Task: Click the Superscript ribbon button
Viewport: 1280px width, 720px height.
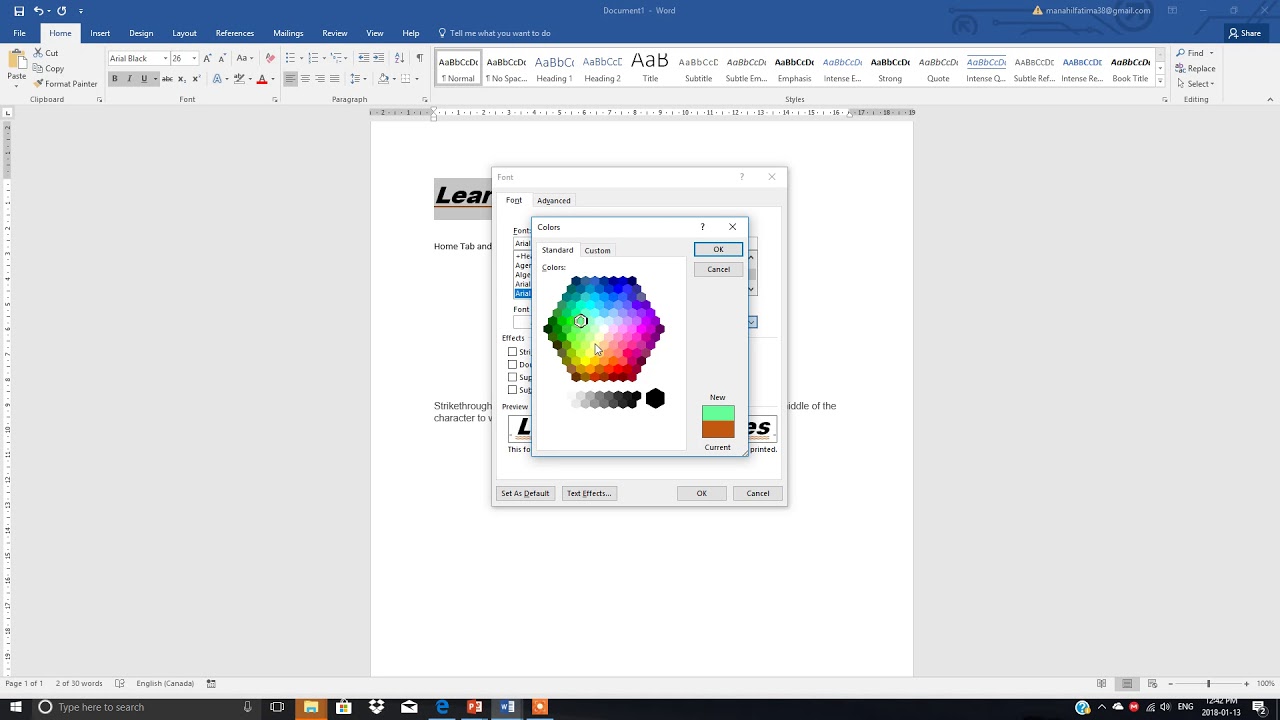Action: pyautogui.click(x=195, y=79)
